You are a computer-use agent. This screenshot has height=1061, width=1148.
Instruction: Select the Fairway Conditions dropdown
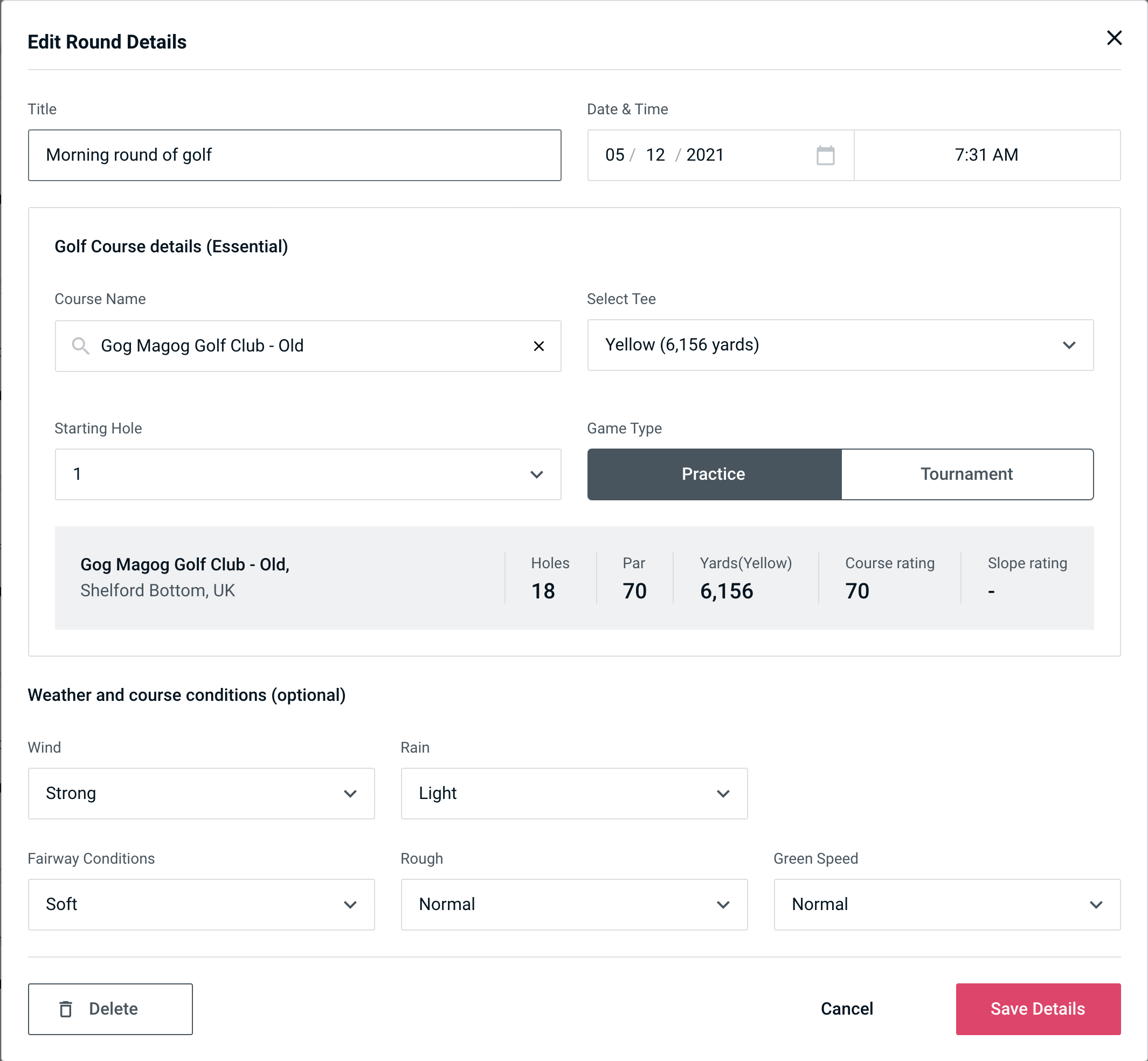(x=201, y=904)
